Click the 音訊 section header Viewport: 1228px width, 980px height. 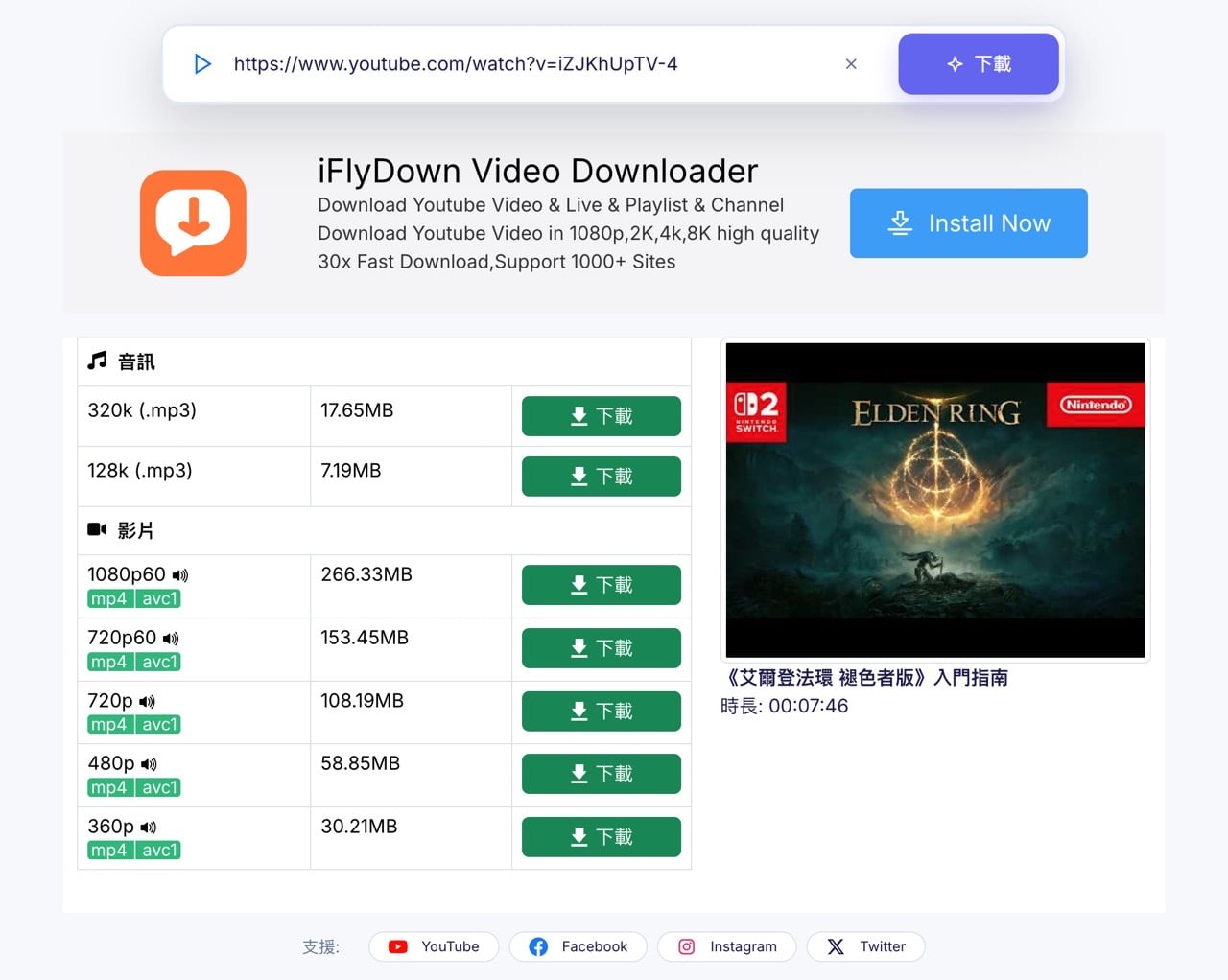384,362
